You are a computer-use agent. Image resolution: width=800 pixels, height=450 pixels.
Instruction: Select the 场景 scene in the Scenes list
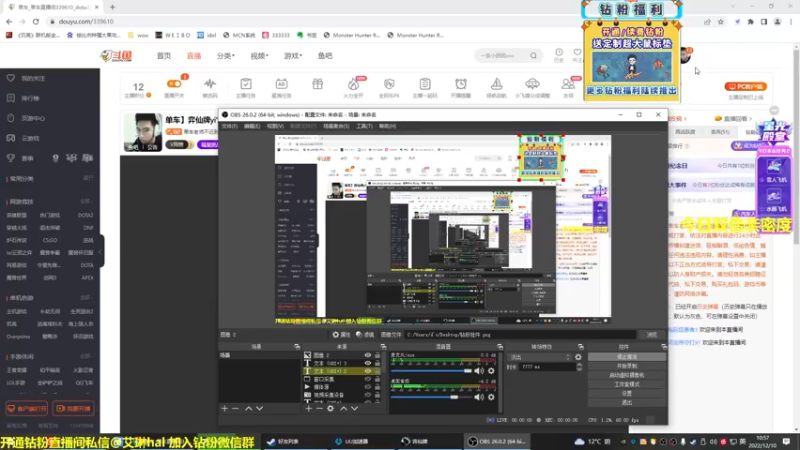coord(260,355)
